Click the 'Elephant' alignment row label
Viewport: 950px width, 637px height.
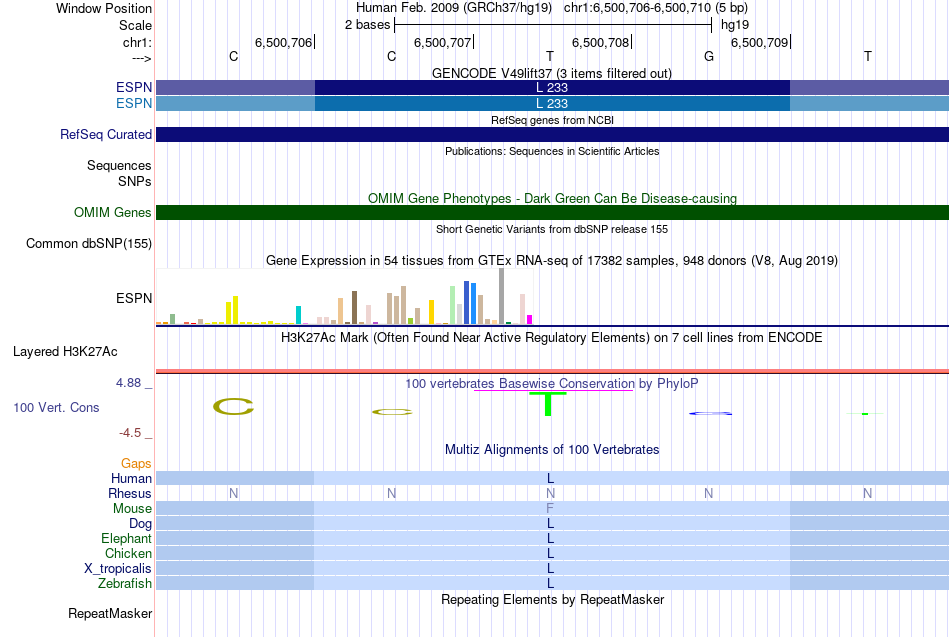126,538
